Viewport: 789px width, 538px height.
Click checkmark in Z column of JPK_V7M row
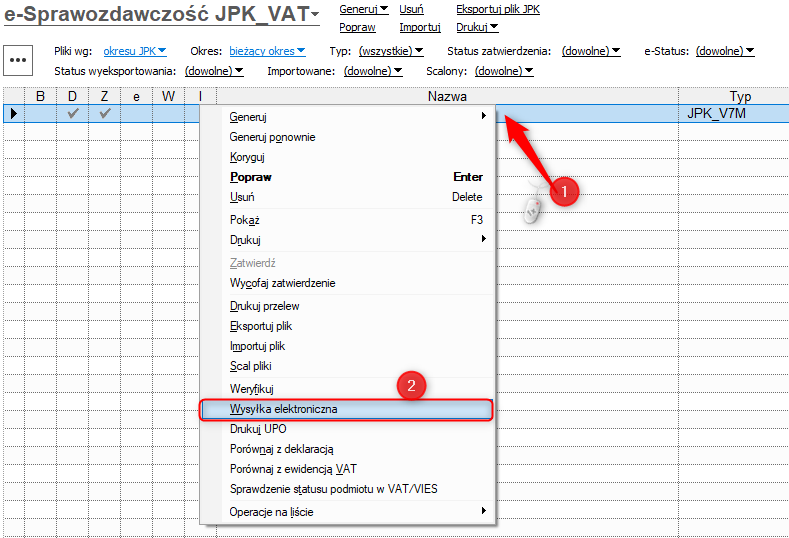[x=105, y=114]
